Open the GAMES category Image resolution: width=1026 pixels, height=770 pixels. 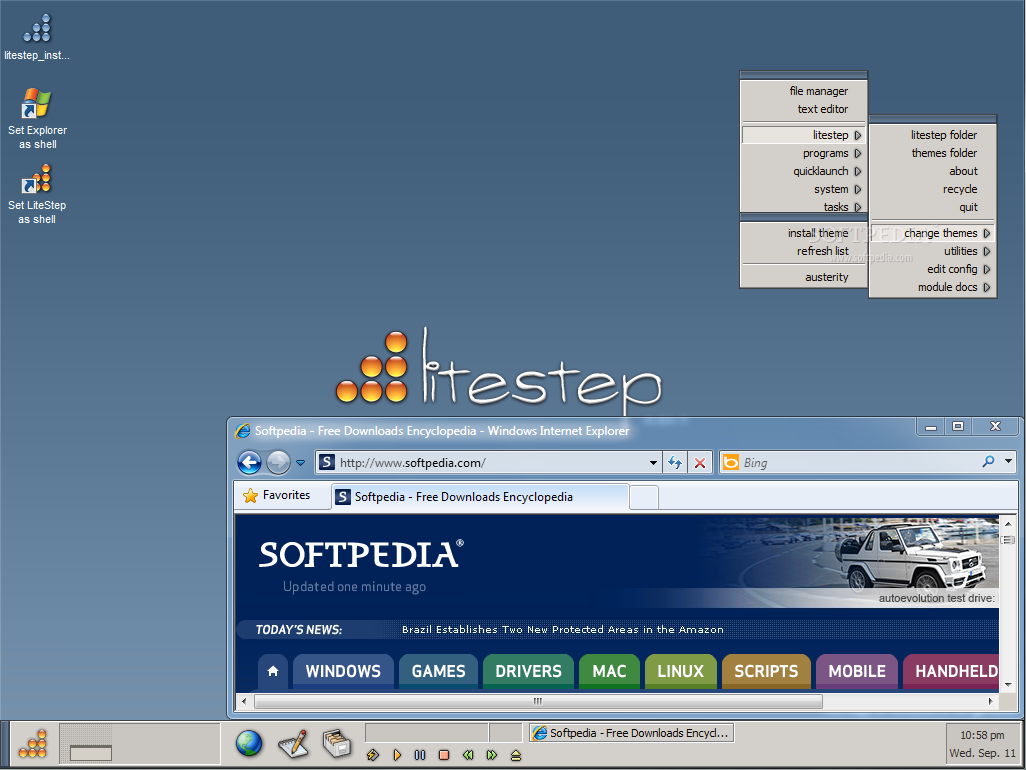pyautogui.click(x=438, y=671)
